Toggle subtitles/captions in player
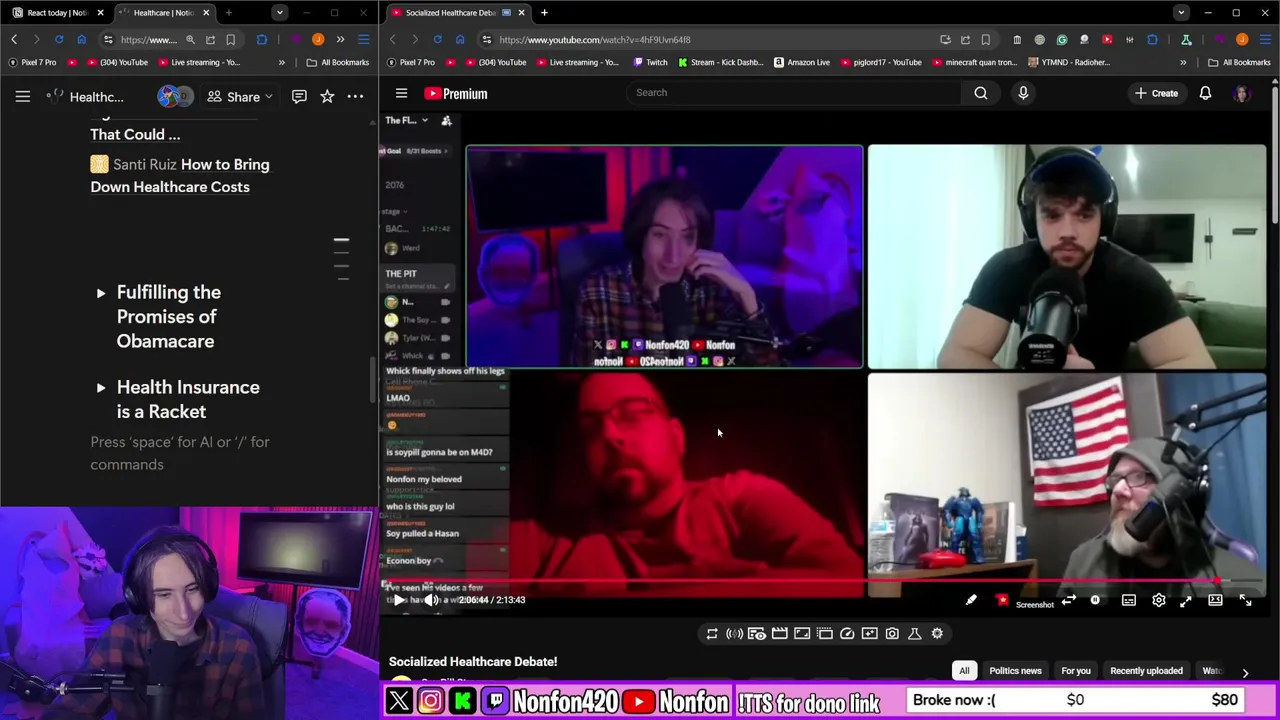The image size is (1280, 720). click(x=1129, y=600)
